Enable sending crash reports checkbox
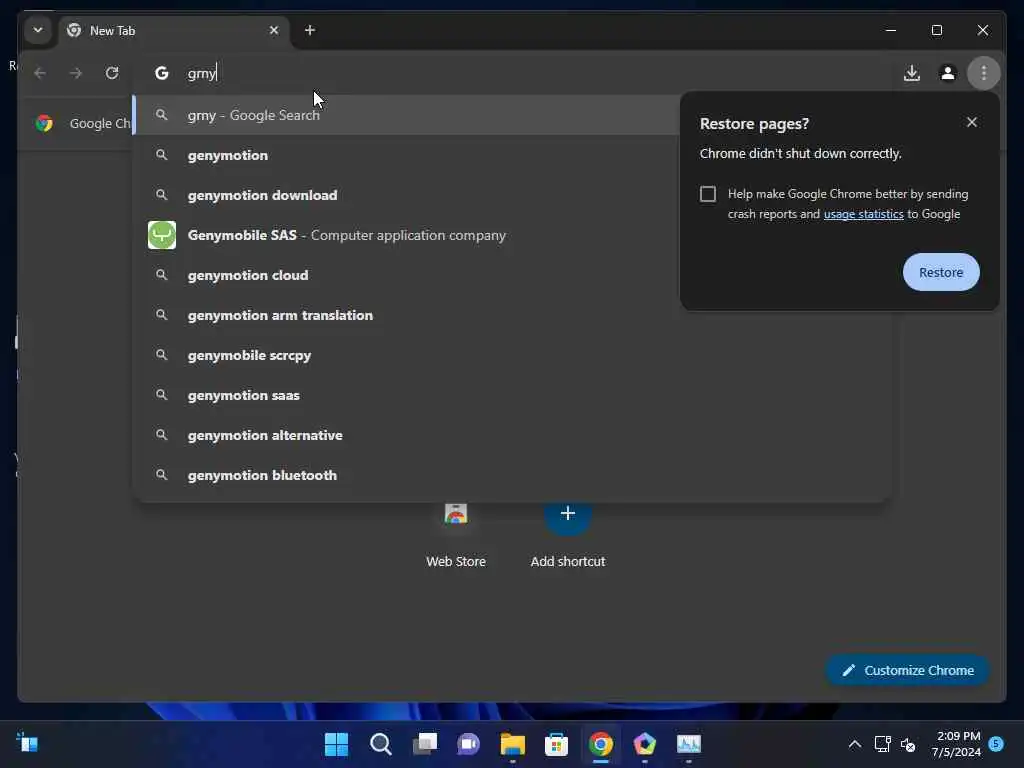The width and height of the screenshot is (1024, 768). tap(708, 194)
